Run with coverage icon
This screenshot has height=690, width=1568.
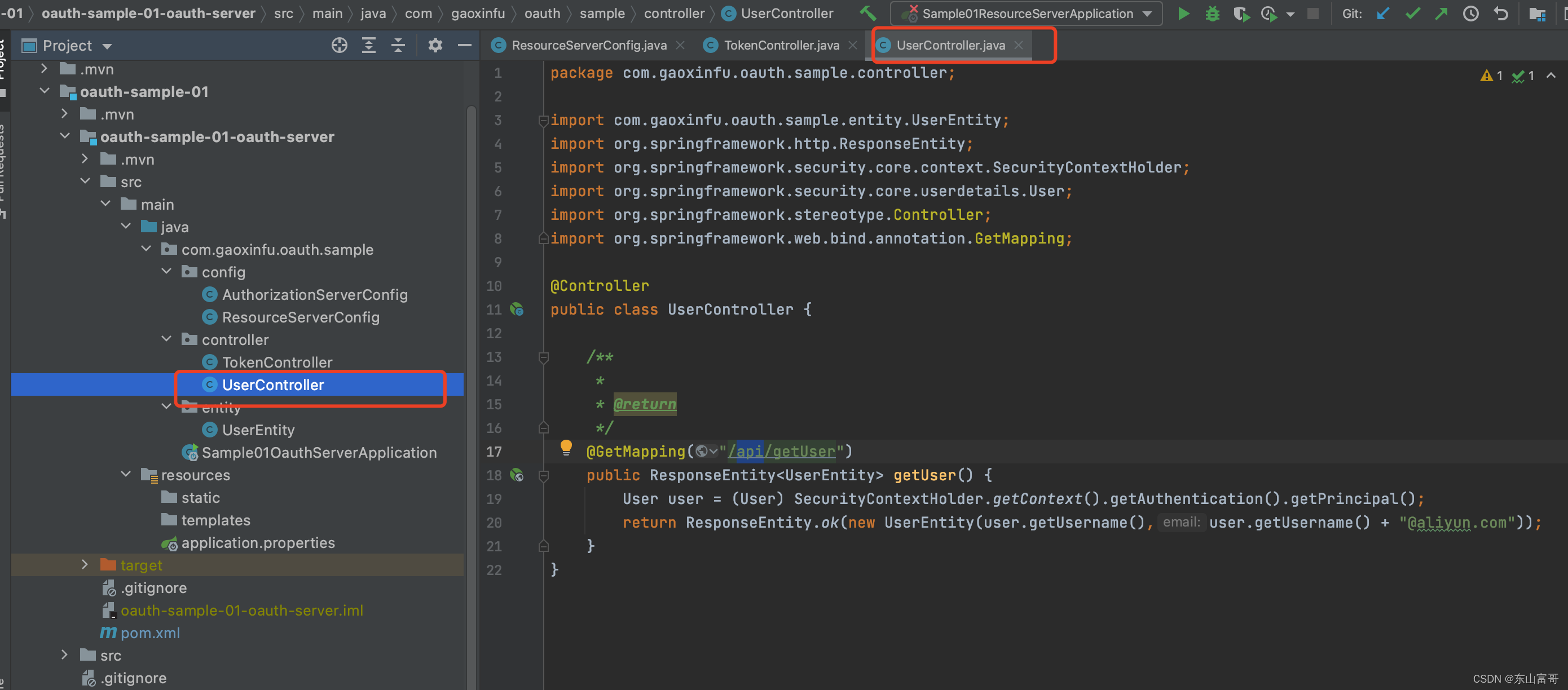click(x=1241, y=14)
